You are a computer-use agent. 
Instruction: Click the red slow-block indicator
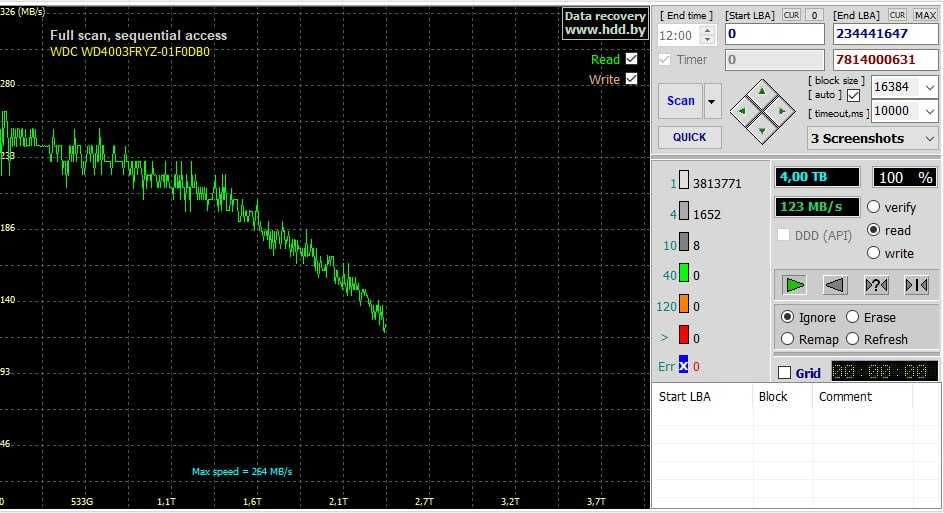684,334
